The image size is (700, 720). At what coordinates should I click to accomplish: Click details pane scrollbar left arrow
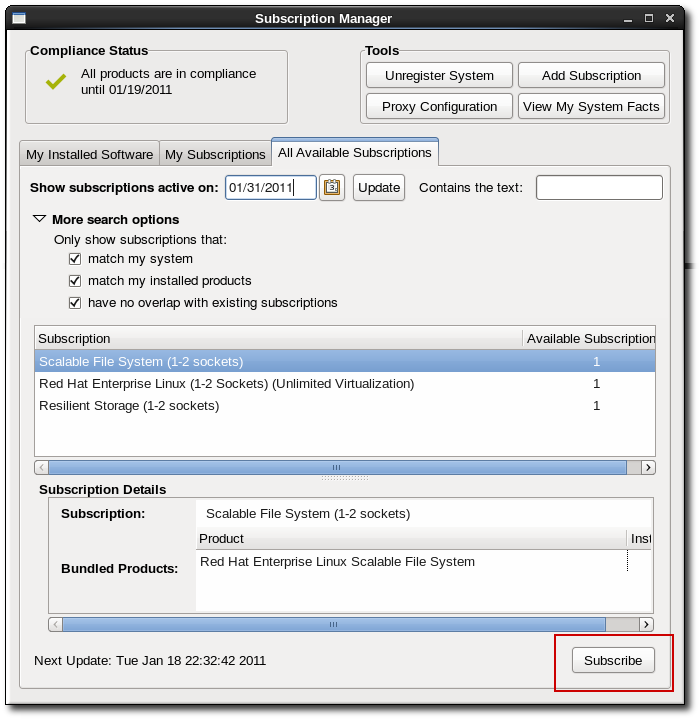point(56,624)
